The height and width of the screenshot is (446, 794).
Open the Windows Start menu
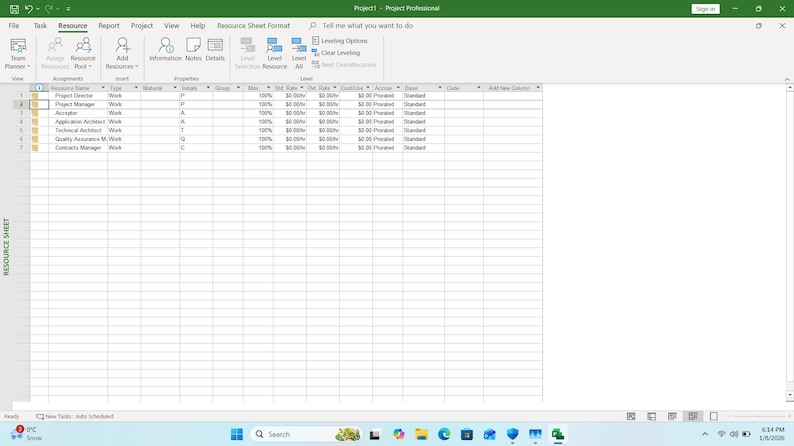click(x=236, y=434)
